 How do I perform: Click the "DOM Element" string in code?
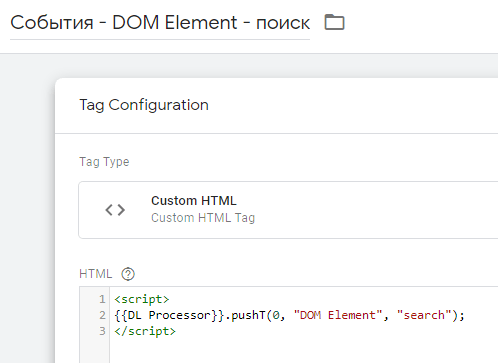pos(338,315)
